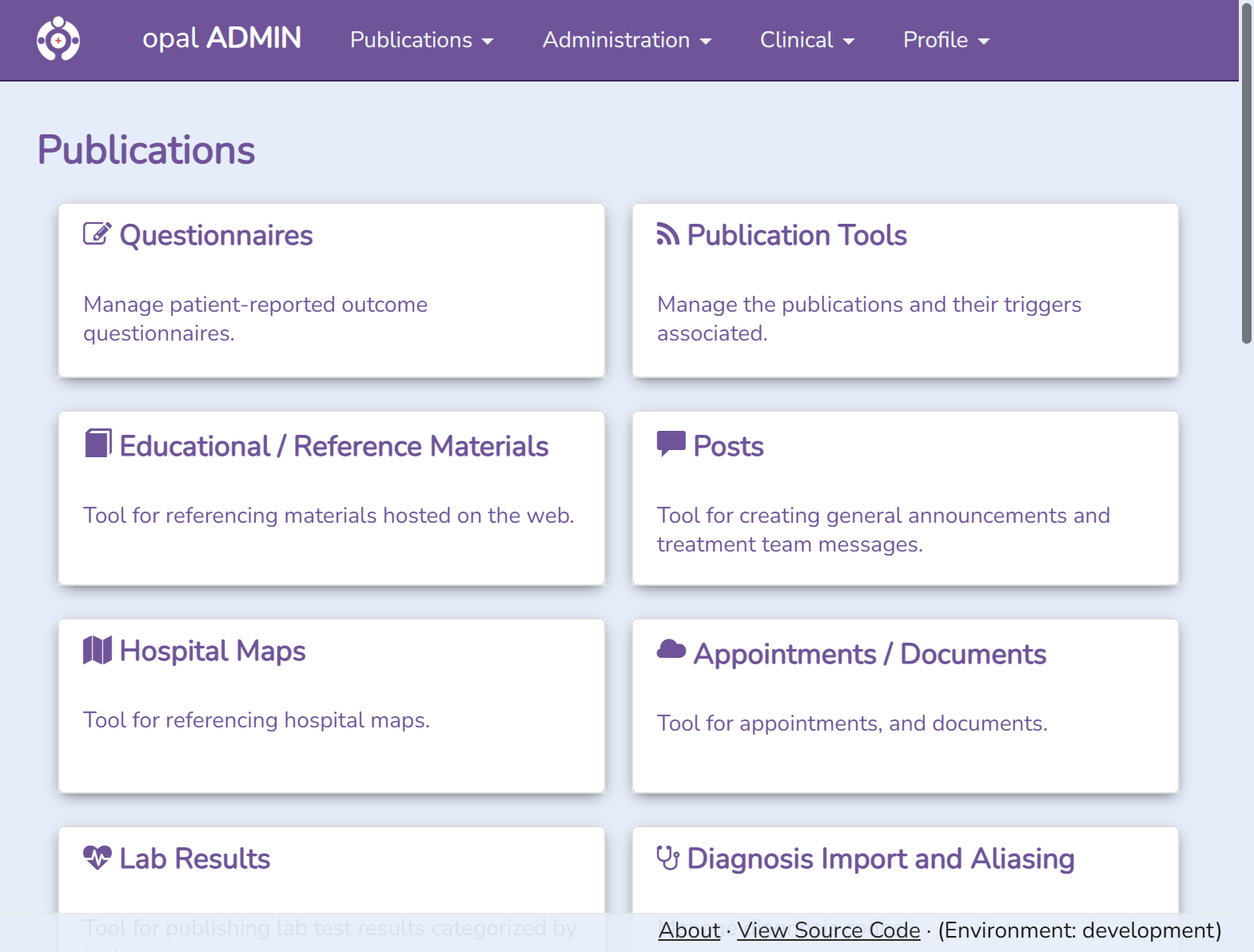
Task: Open the Profile menu
Action: [945, 40]
